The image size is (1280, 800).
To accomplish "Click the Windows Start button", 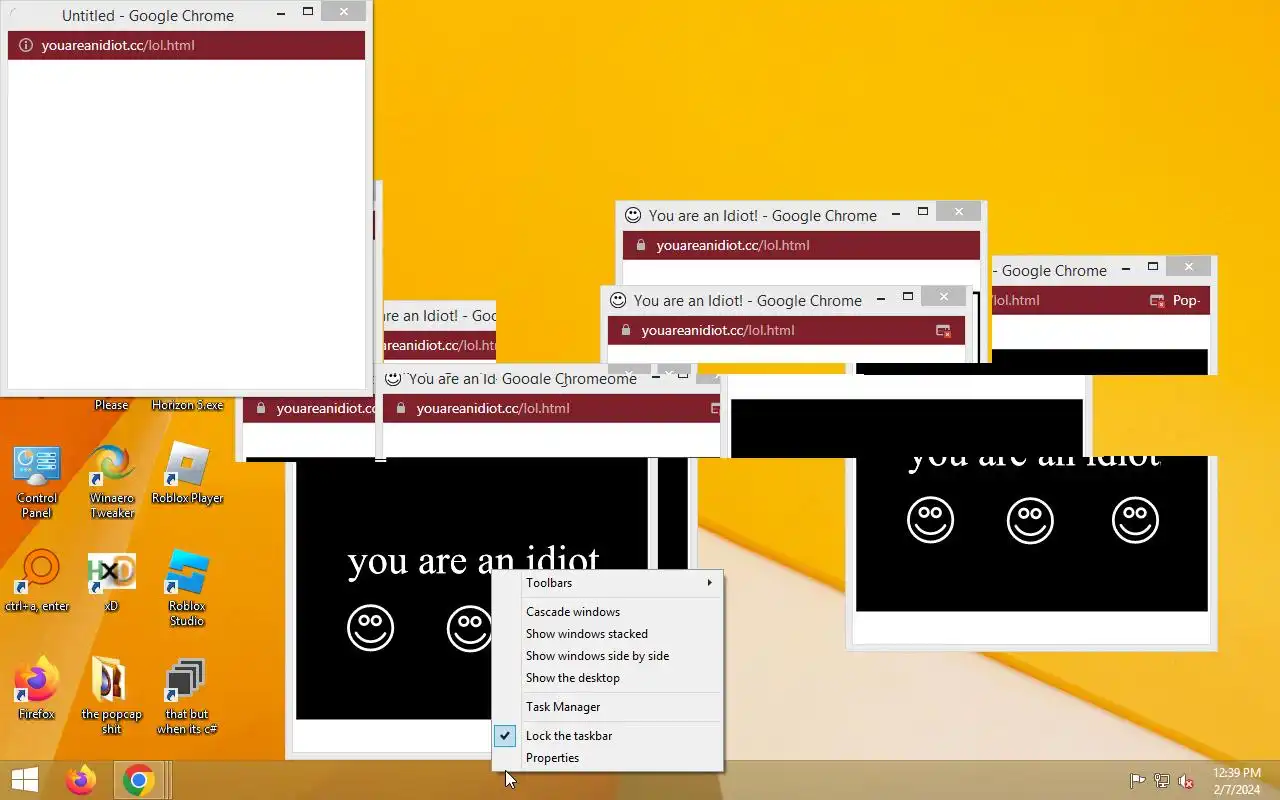I will click(x=24, y=780).
